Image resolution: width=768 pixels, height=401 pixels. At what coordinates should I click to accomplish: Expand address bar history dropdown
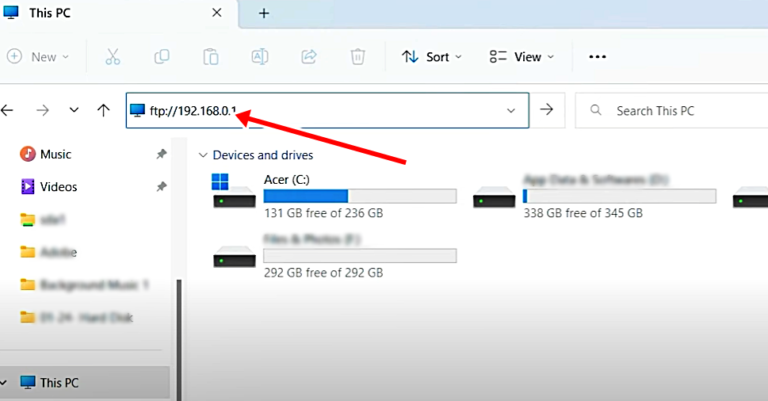pos(511,111)
